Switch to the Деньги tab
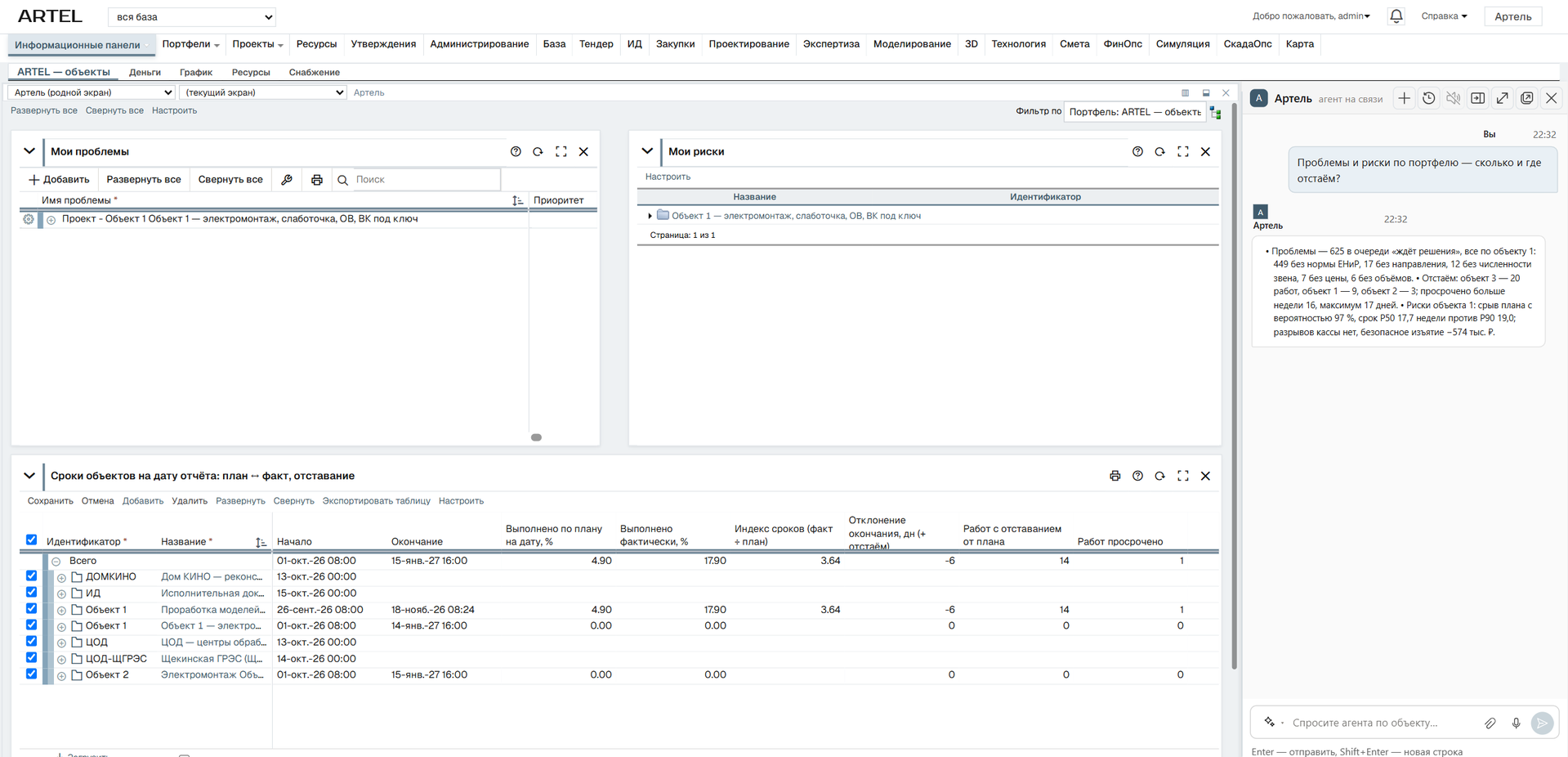The image size is (1568, 757). (145, 72)
